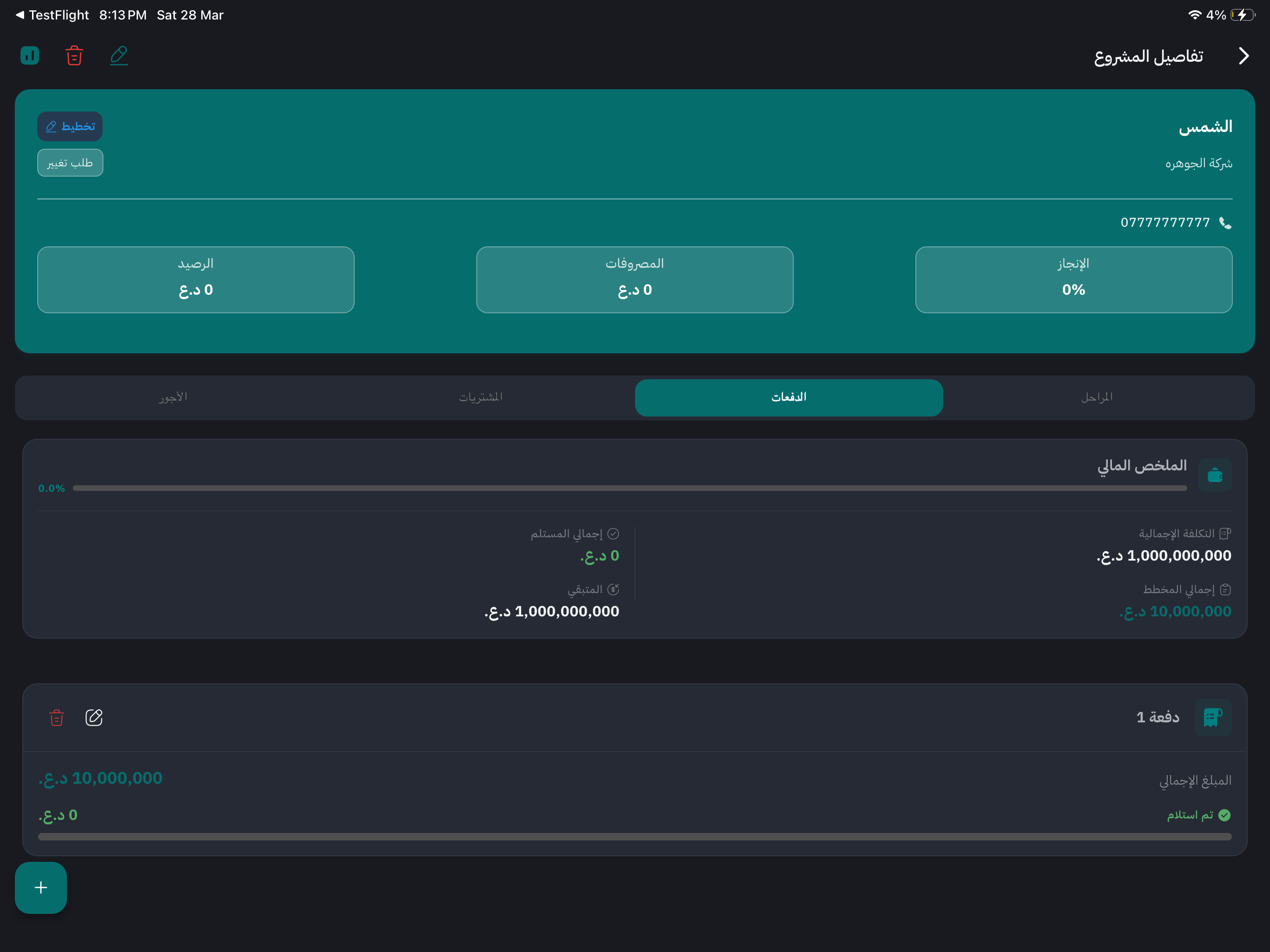
Task: Return to TestFlight app
Action: pyautogui.click(x=52, y=15)
